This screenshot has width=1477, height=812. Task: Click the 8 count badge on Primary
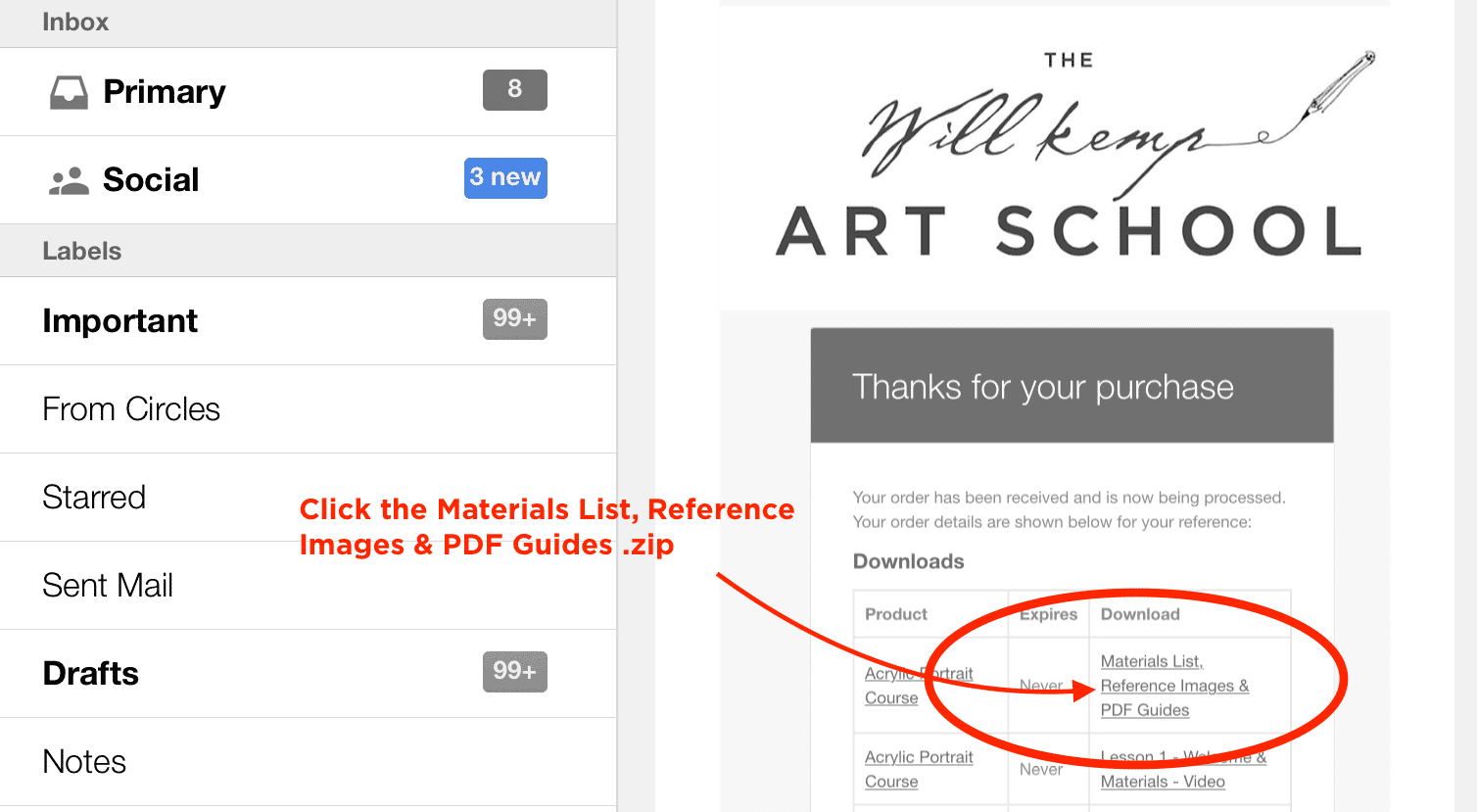(514, 89)
